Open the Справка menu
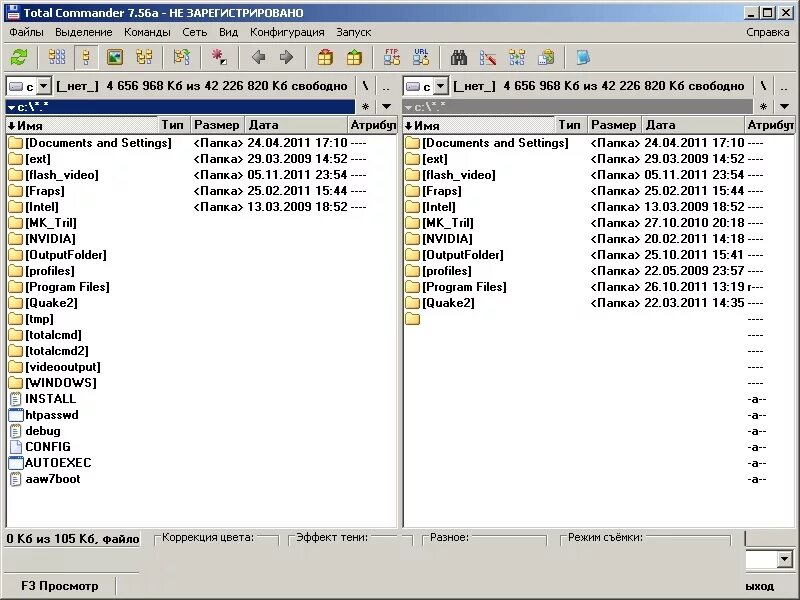The width and height of the screenshot is (800, 600). click(x=767, y=32)
